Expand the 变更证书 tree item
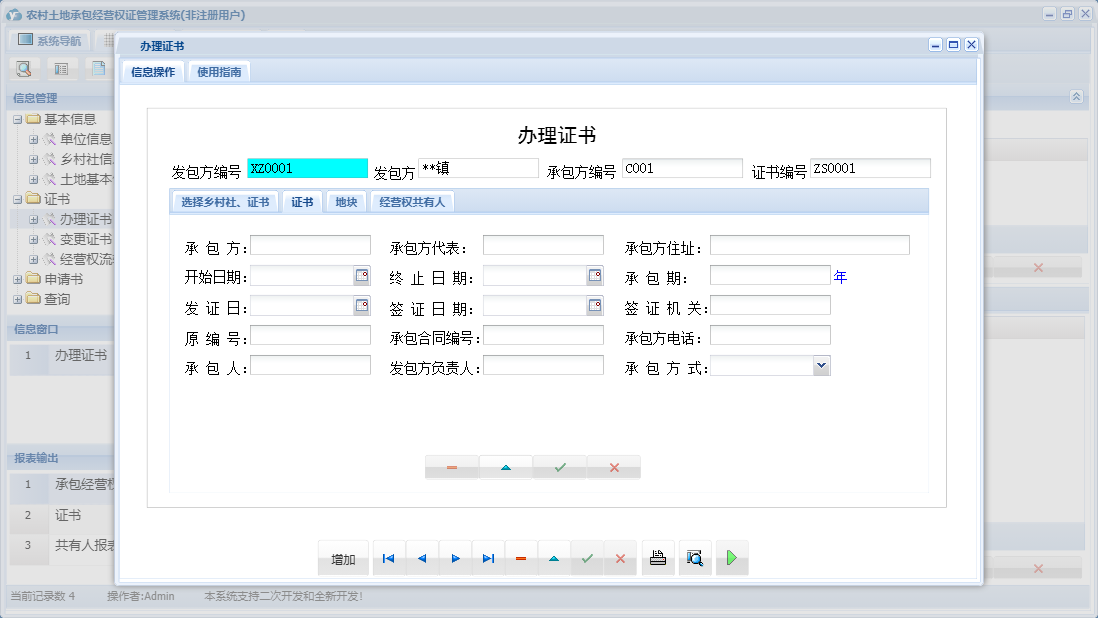Screen dimensions: 1098x618 click(34, 238)
